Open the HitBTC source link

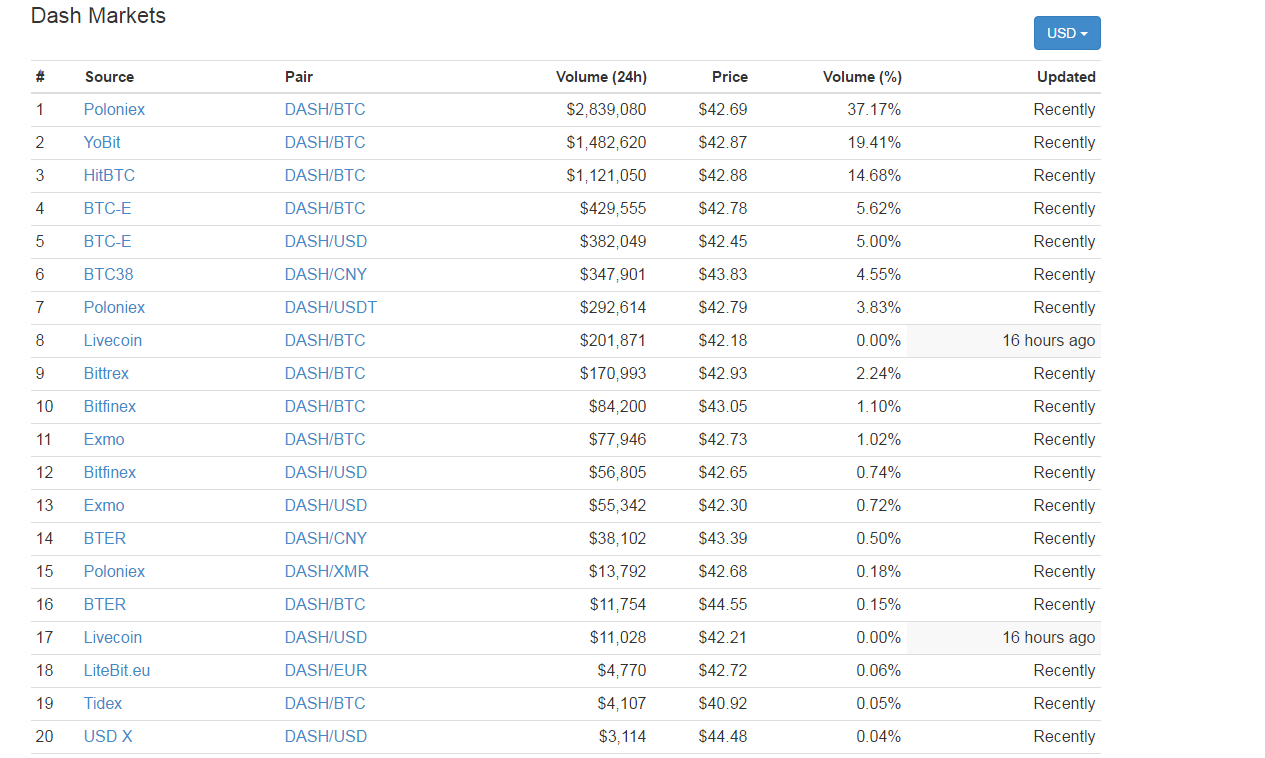click(109, 175)
